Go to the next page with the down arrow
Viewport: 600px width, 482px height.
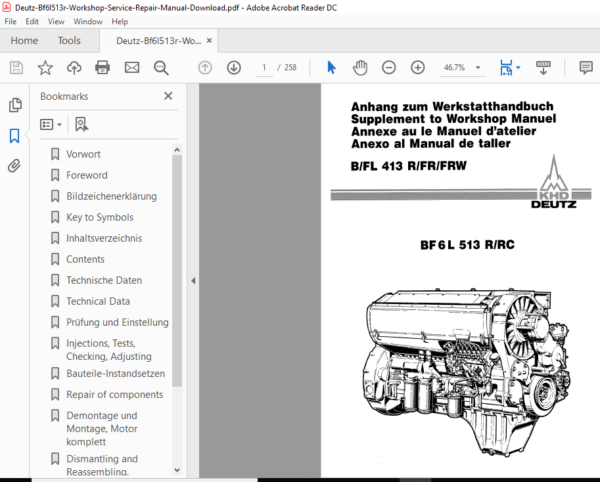(x=234, y=68)
